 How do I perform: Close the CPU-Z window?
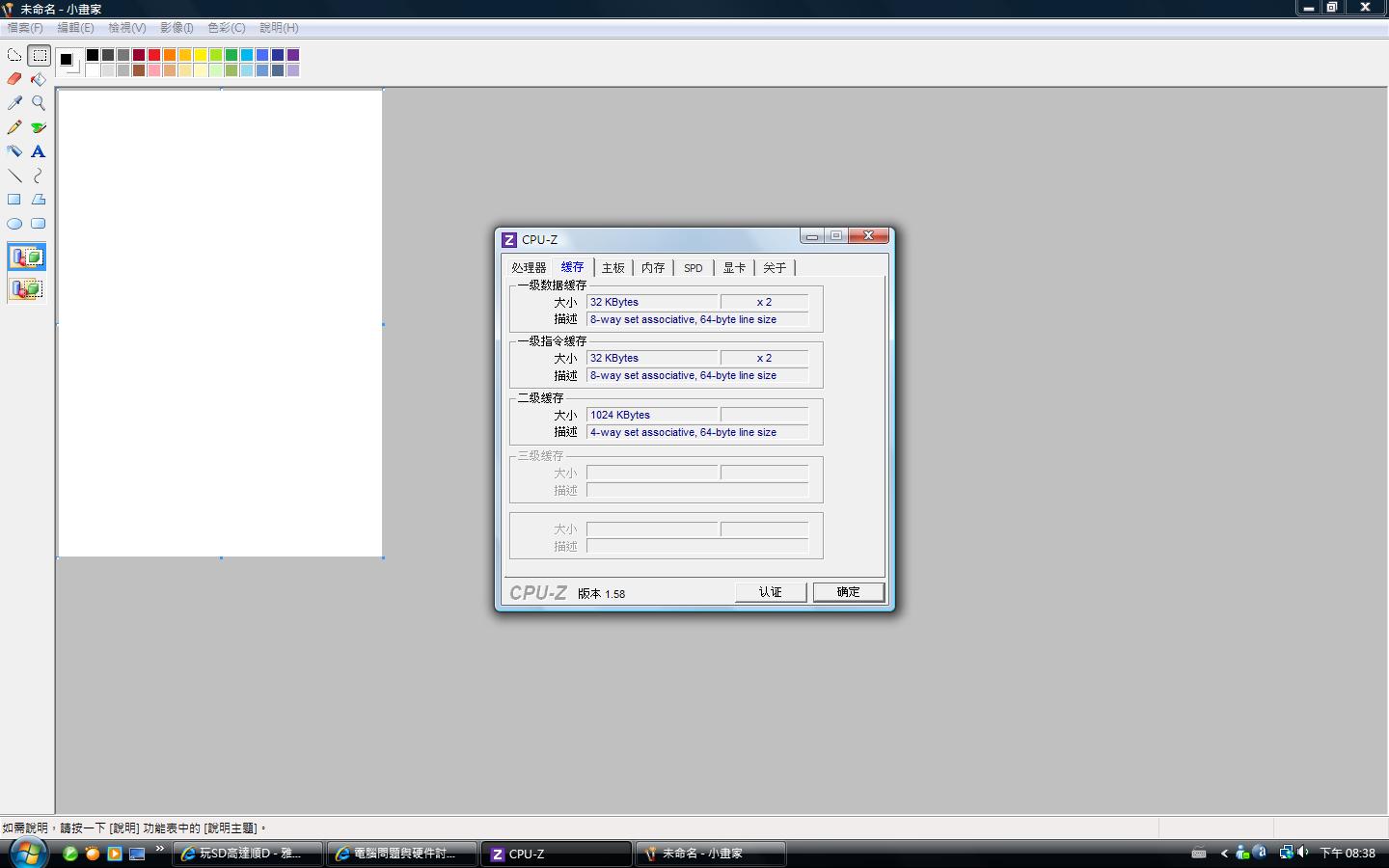pos(868,235)
